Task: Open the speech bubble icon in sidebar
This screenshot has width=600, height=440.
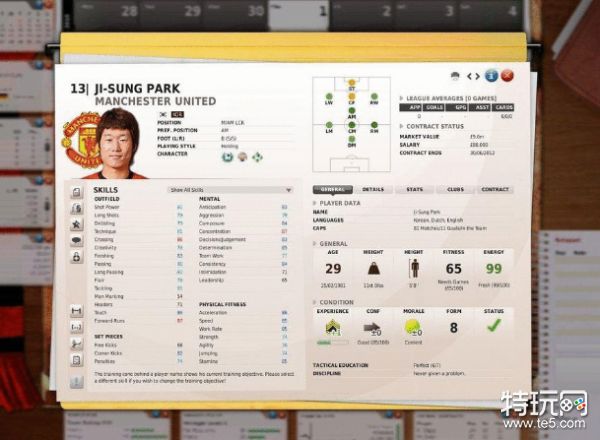Action: (x=77, y=241)
